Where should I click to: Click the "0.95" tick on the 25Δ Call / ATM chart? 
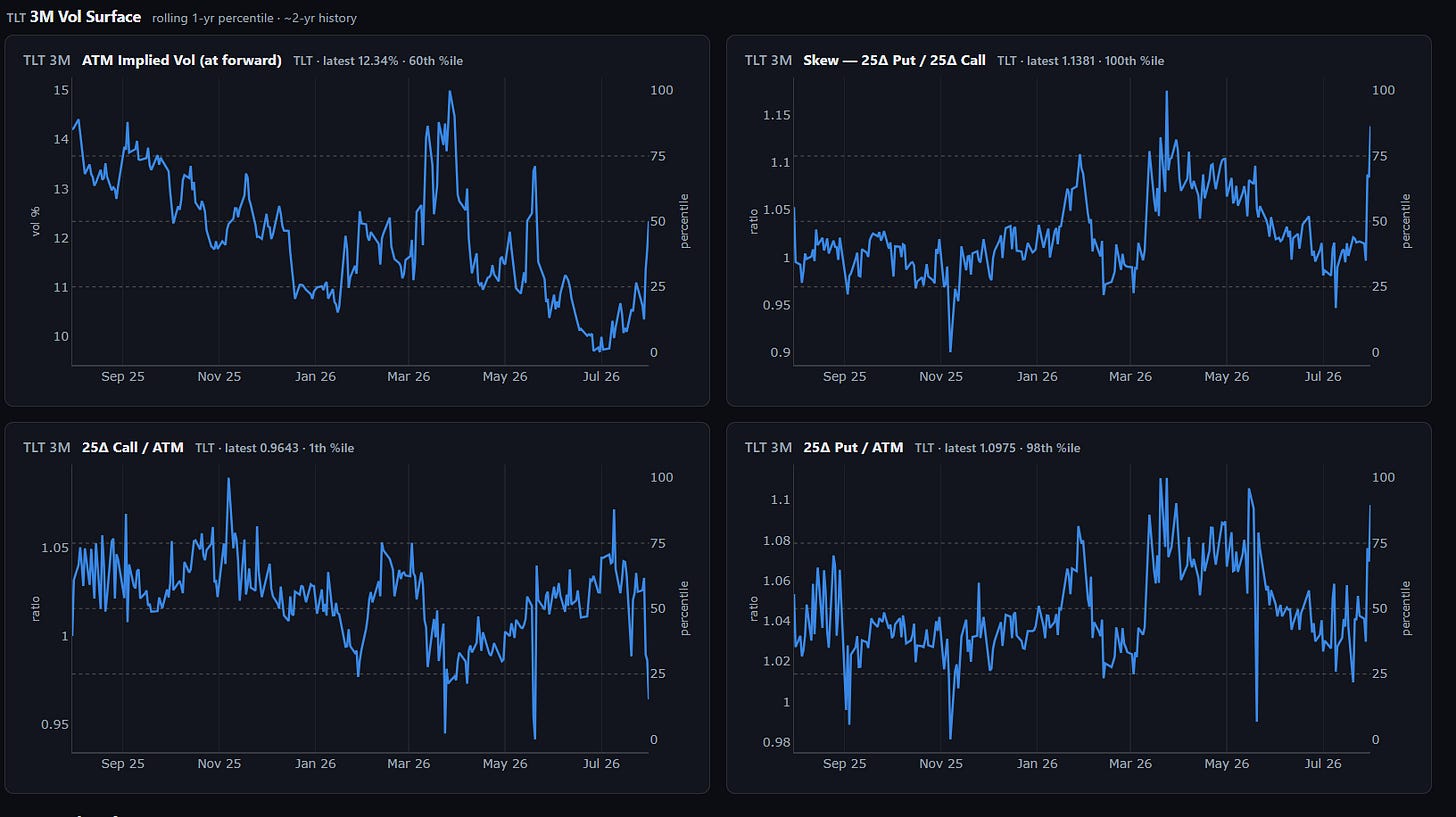tap(55, 724)
